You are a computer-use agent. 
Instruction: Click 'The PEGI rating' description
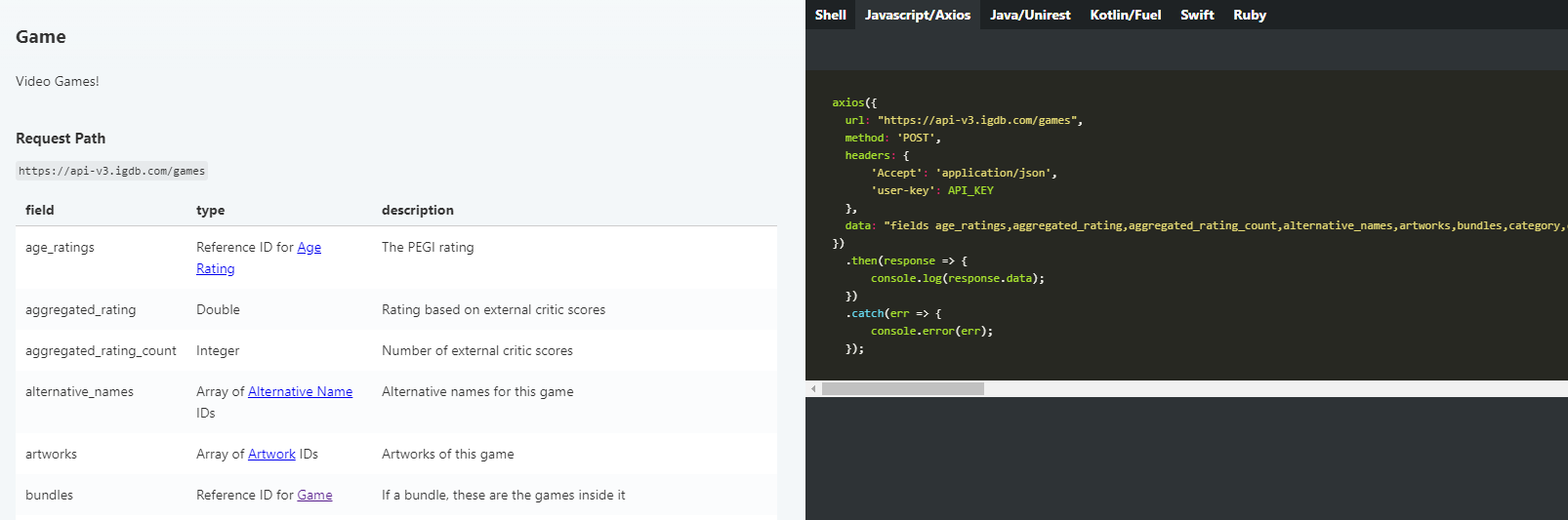tap(428, 247)
